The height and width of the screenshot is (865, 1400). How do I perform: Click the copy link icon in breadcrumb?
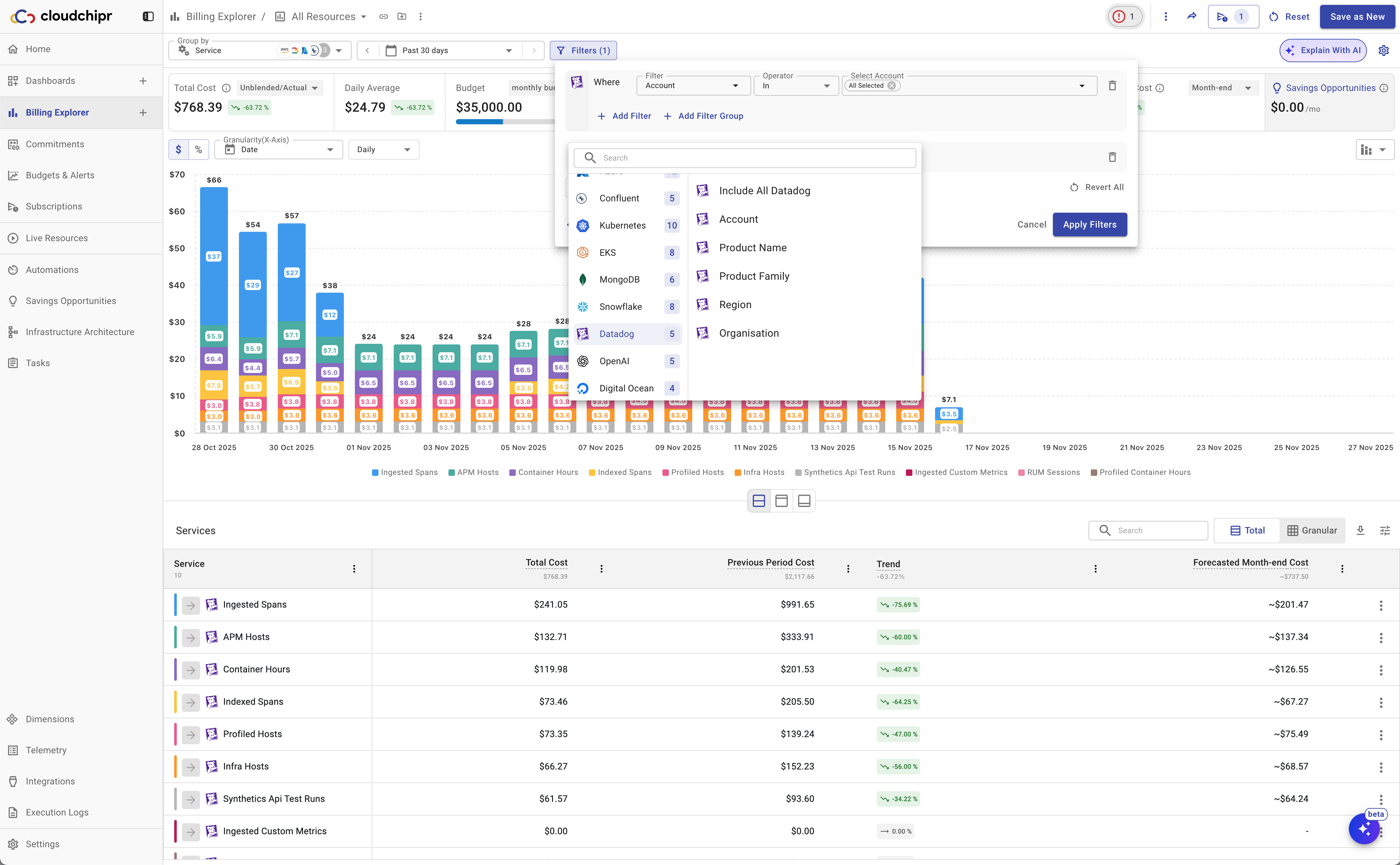click(383, 17)
